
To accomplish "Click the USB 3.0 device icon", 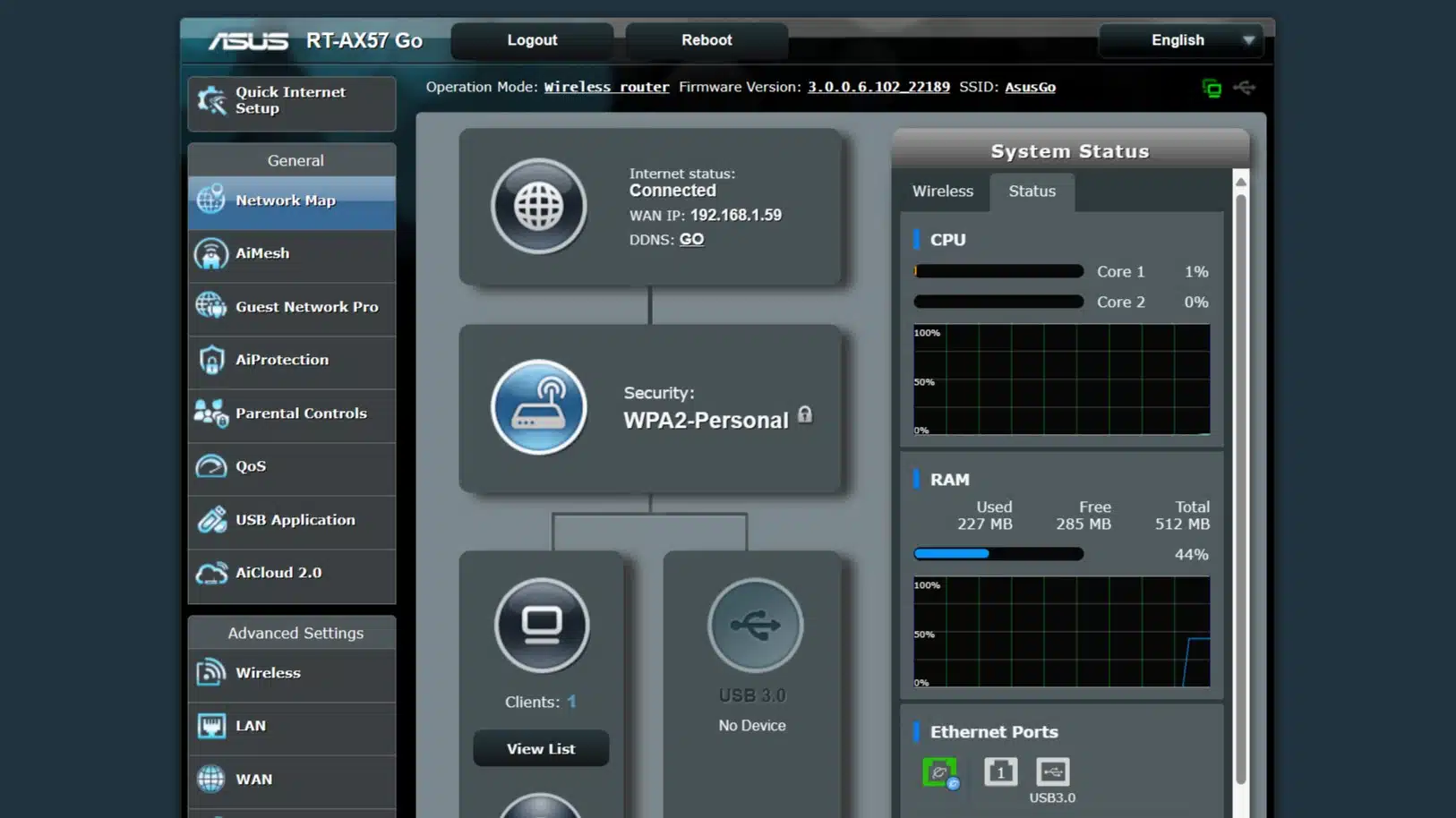I will [x=755, y=625].
